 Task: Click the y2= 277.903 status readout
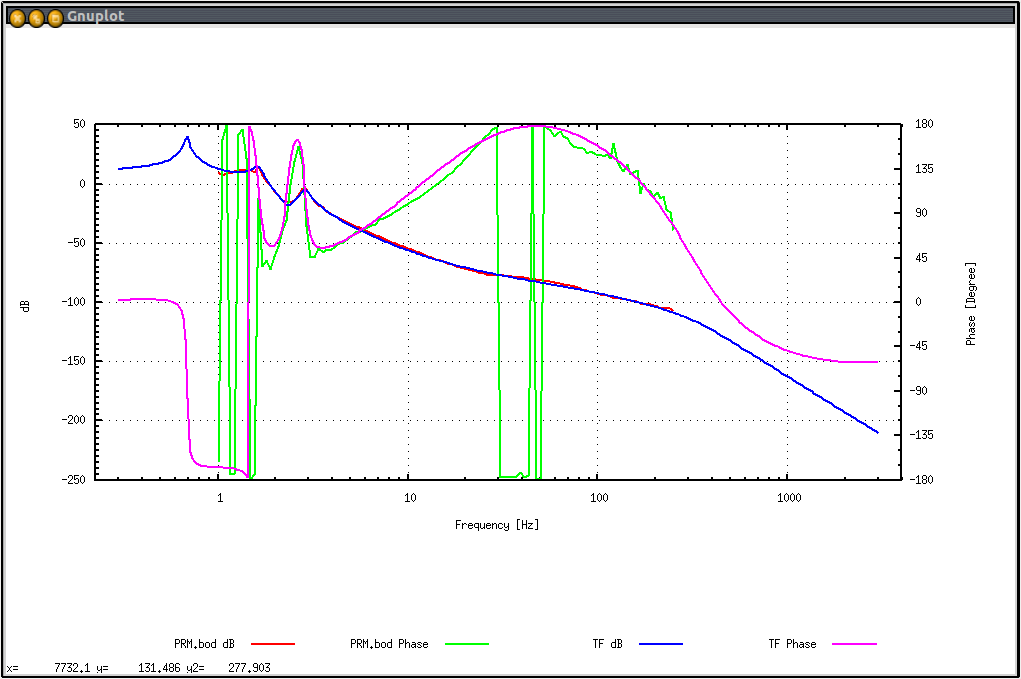(x=228, y=668)
